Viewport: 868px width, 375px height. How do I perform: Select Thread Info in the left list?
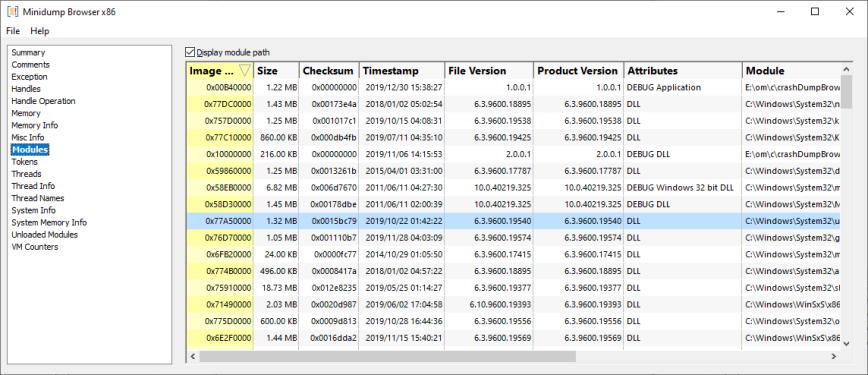33,186
